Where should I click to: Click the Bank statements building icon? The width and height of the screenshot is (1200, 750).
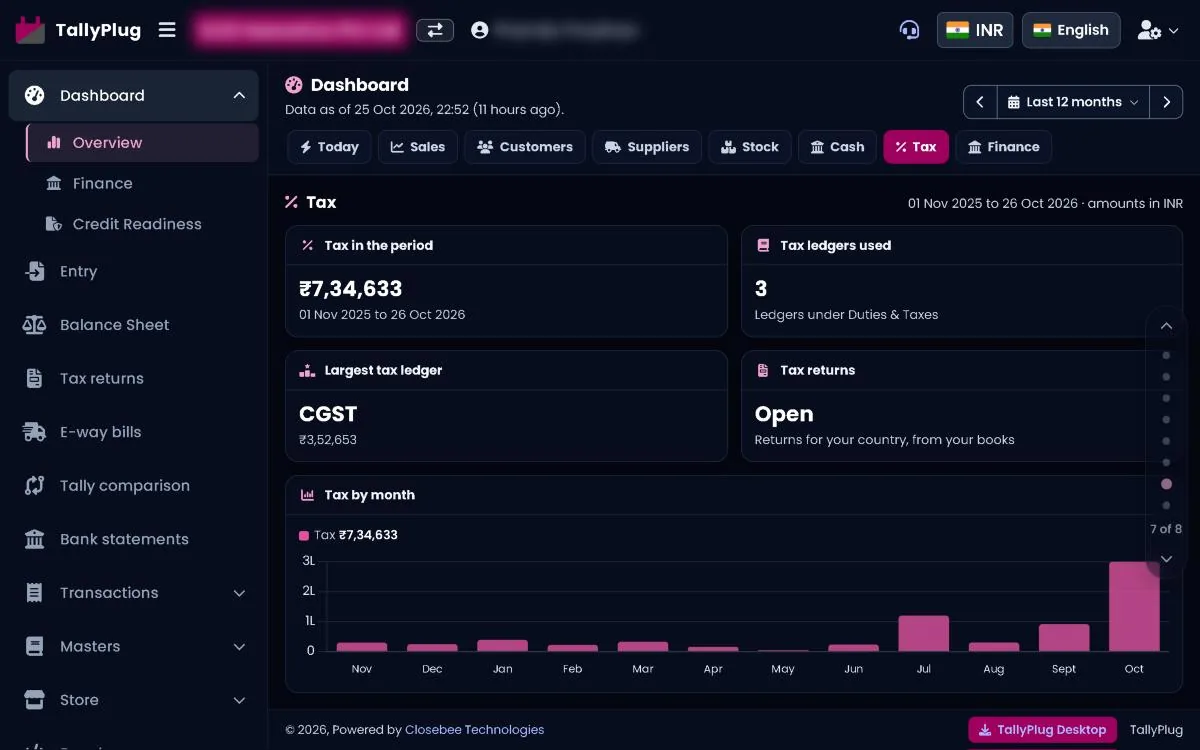[x=35, y=539]
